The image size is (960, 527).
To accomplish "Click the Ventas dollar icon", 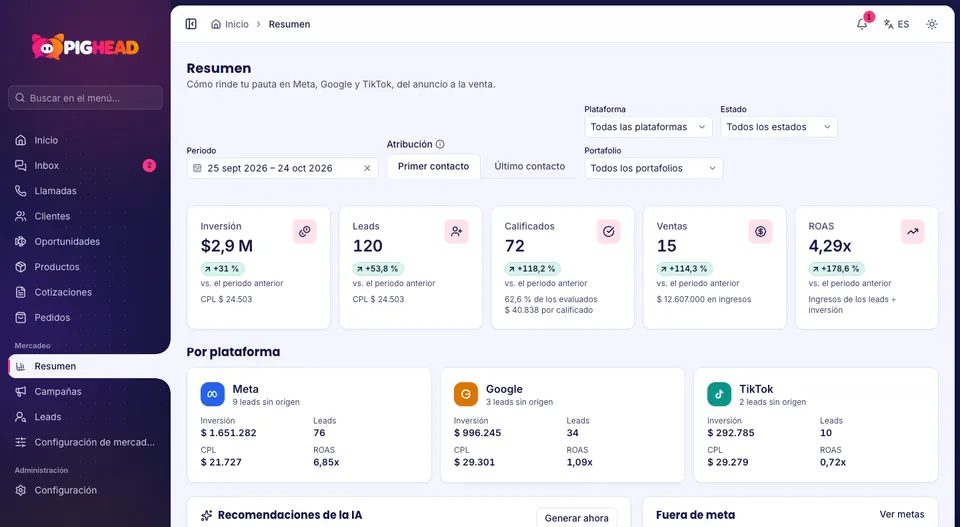I will [760, 231].
